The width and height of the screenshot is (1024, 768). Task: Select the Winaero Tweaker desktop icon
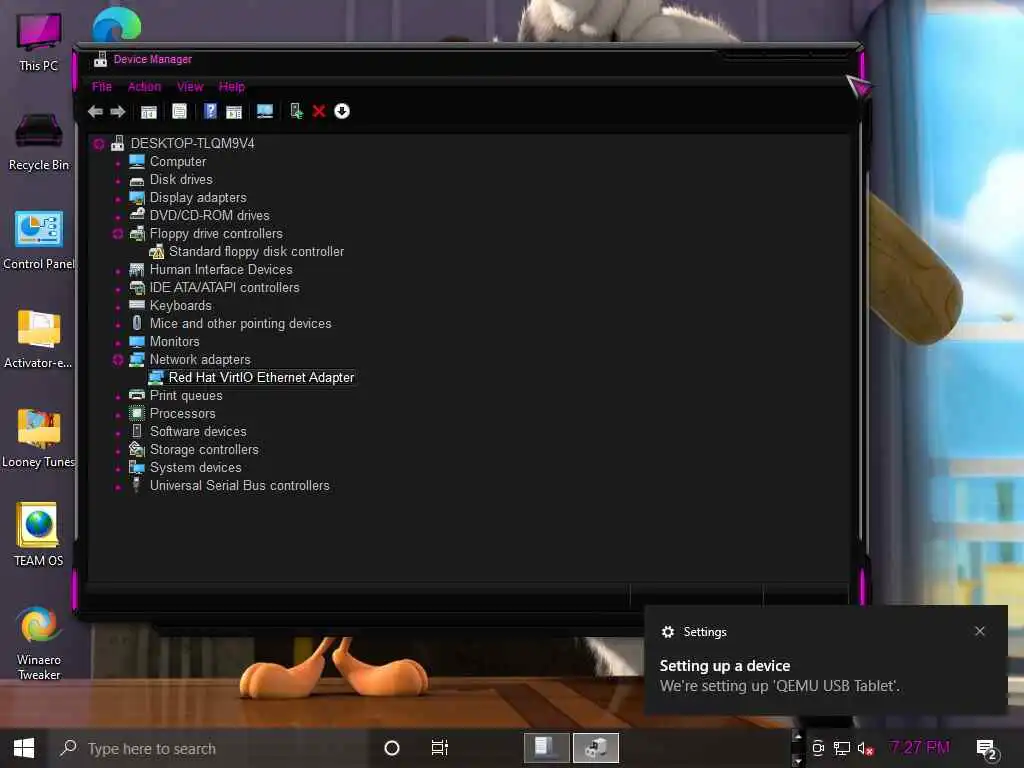39,643
